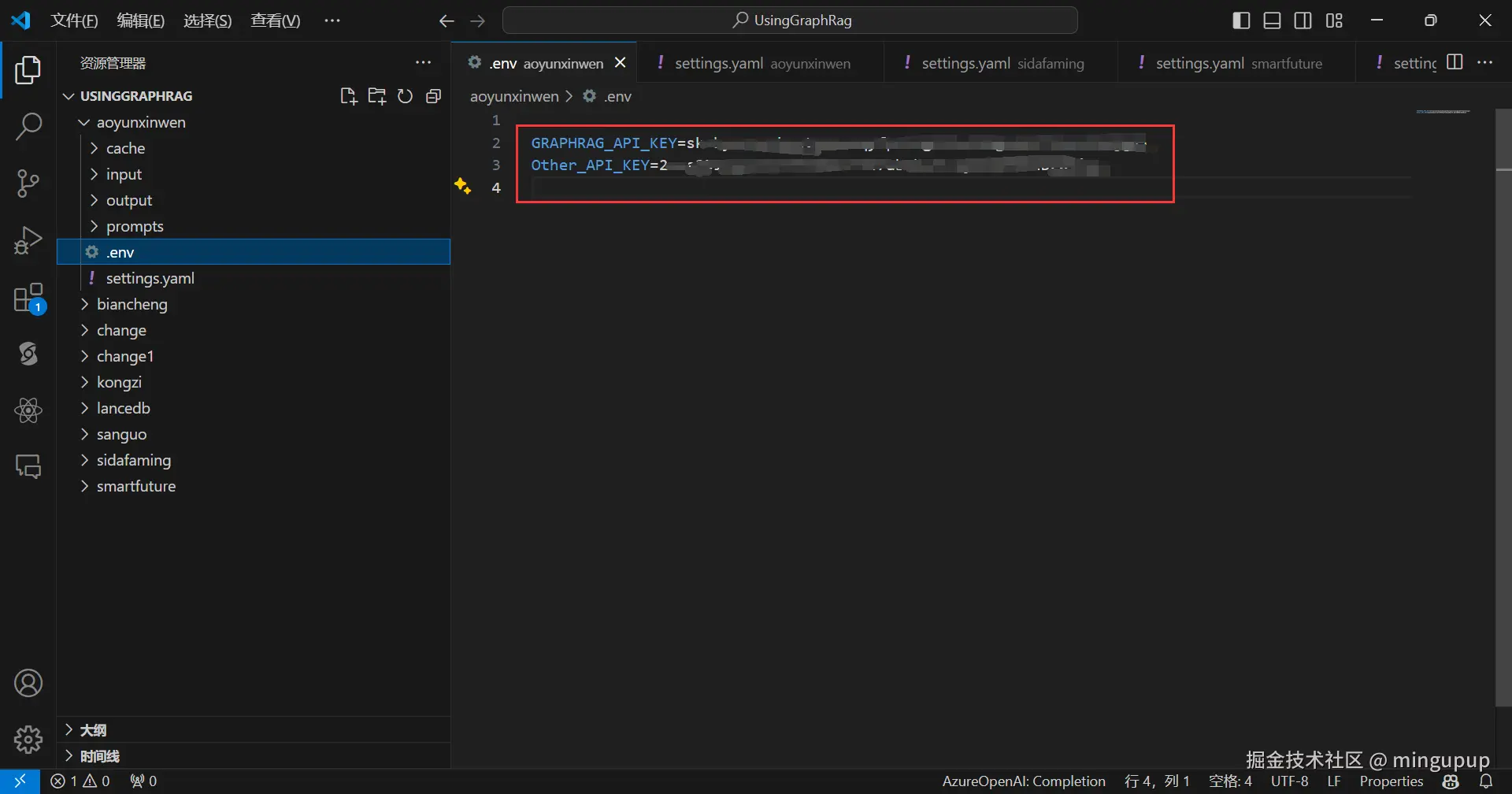Open the Manage settings gear
This screenshot has width=1512, height=794.
[28, 740]
